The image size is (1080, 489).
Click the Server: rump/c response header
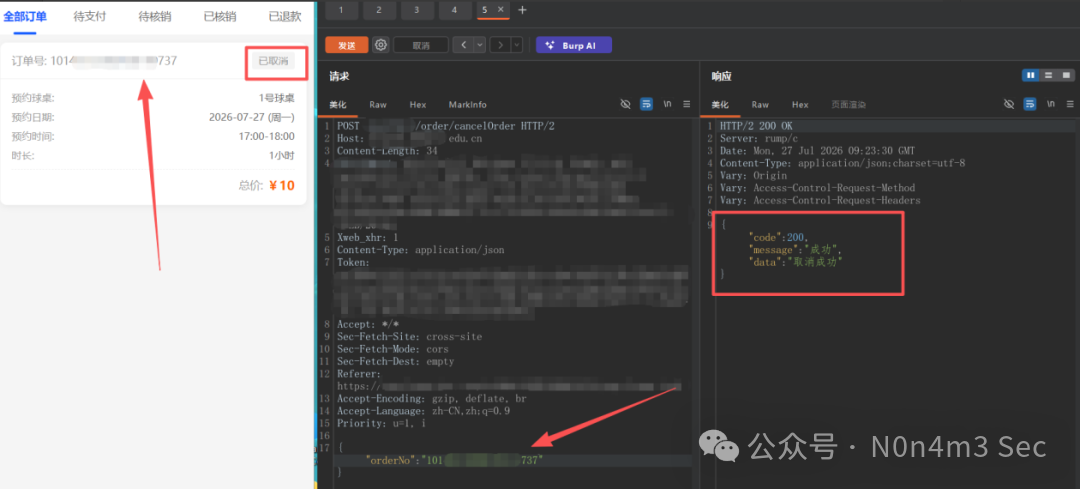coord(758,139)
